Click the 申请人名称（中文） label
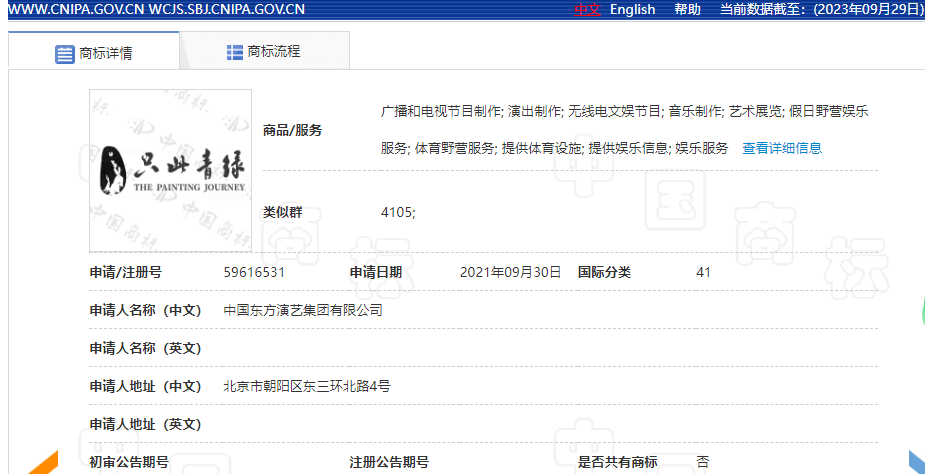Screen dimensions: 925x474 click(145, 310)
